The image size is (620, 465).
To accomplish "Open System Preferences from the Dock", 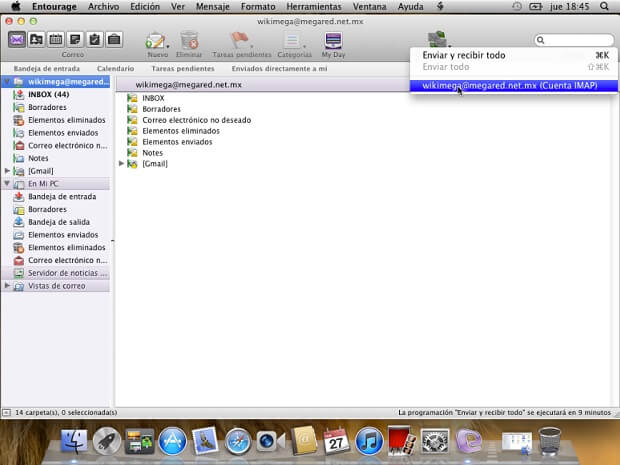I will pos(435,441).
